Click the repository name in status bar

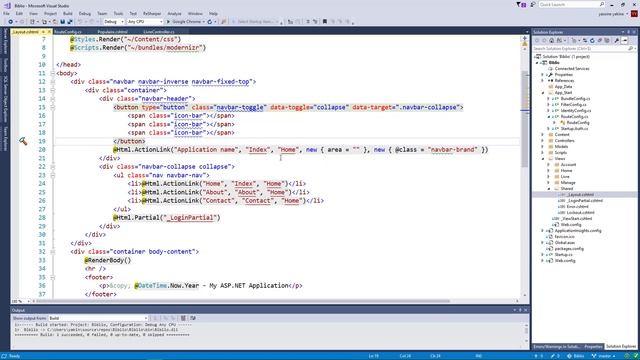tap(576, 356)
